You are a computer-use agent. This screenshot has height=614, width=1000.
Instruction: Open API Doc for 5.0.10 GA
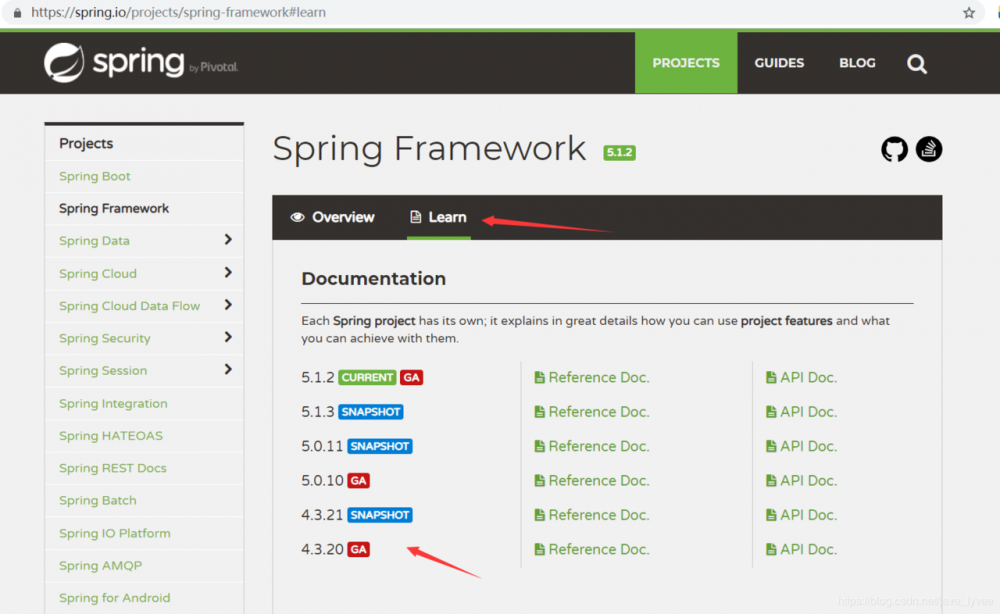pyautogui.click(x=802, y=481)
